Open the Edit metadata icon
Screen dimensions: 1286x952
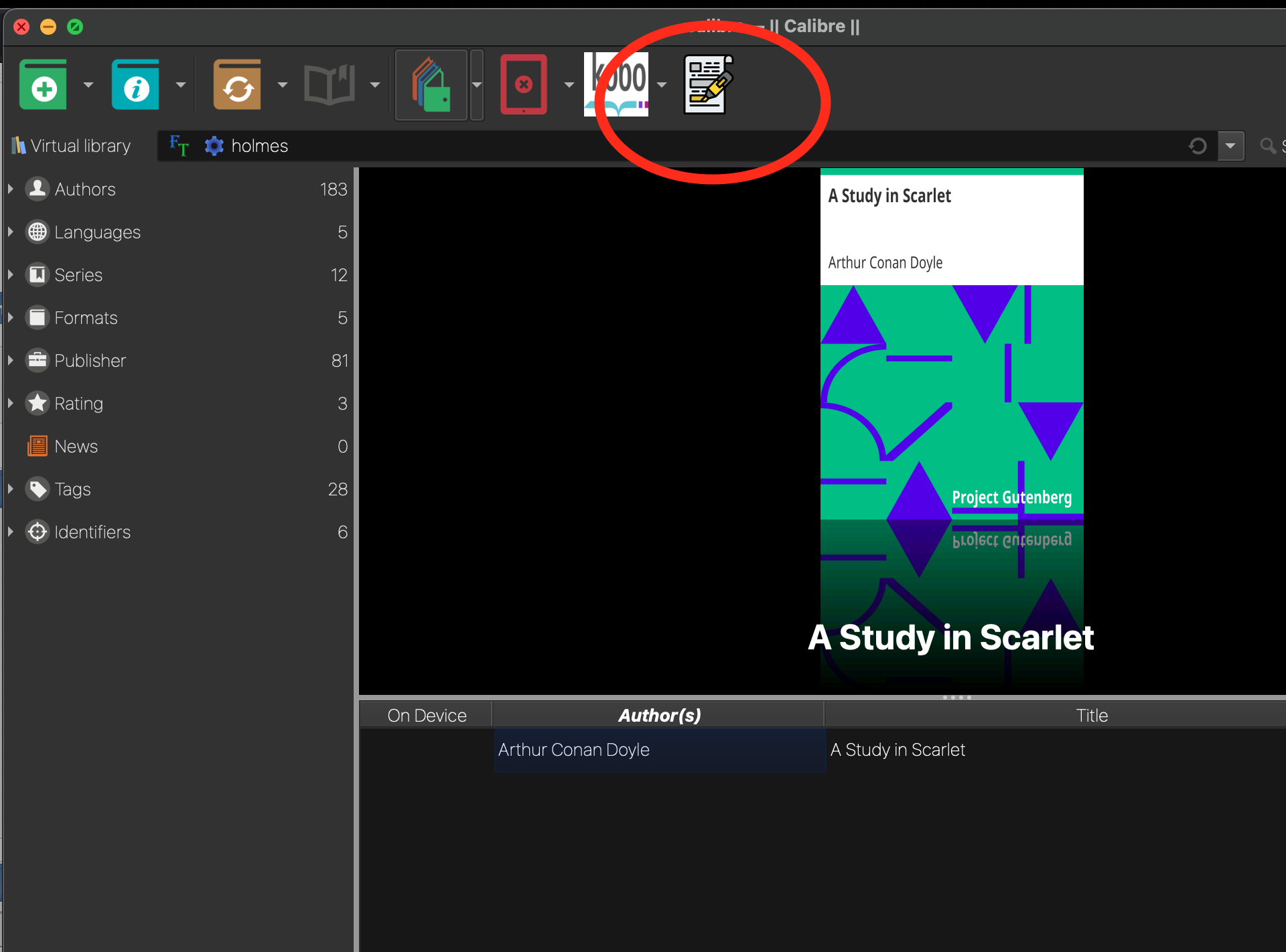coord(136,85)
